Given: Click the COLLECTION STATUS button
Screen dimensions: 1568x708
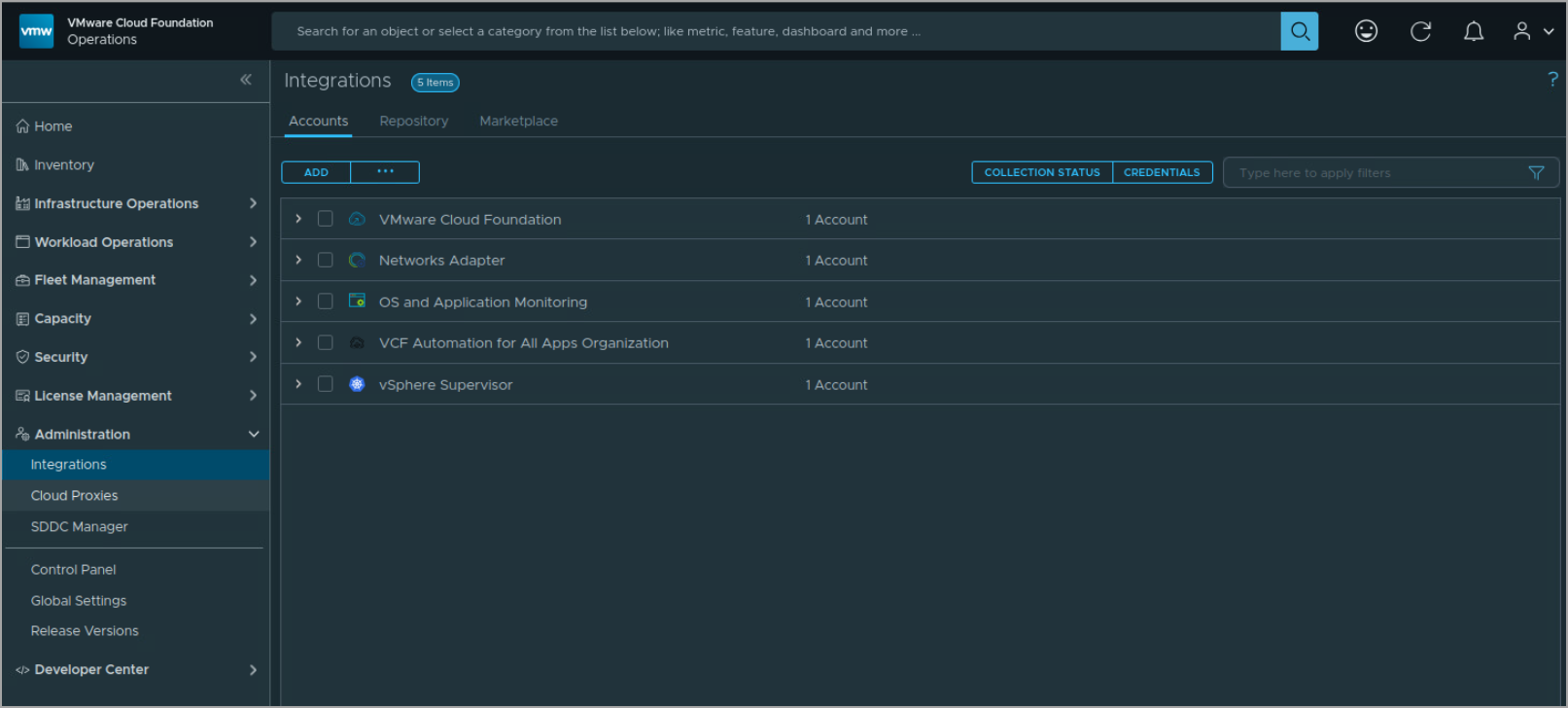Looking at the screenshot, I should pyautogui.click(x=1042, y=172).
